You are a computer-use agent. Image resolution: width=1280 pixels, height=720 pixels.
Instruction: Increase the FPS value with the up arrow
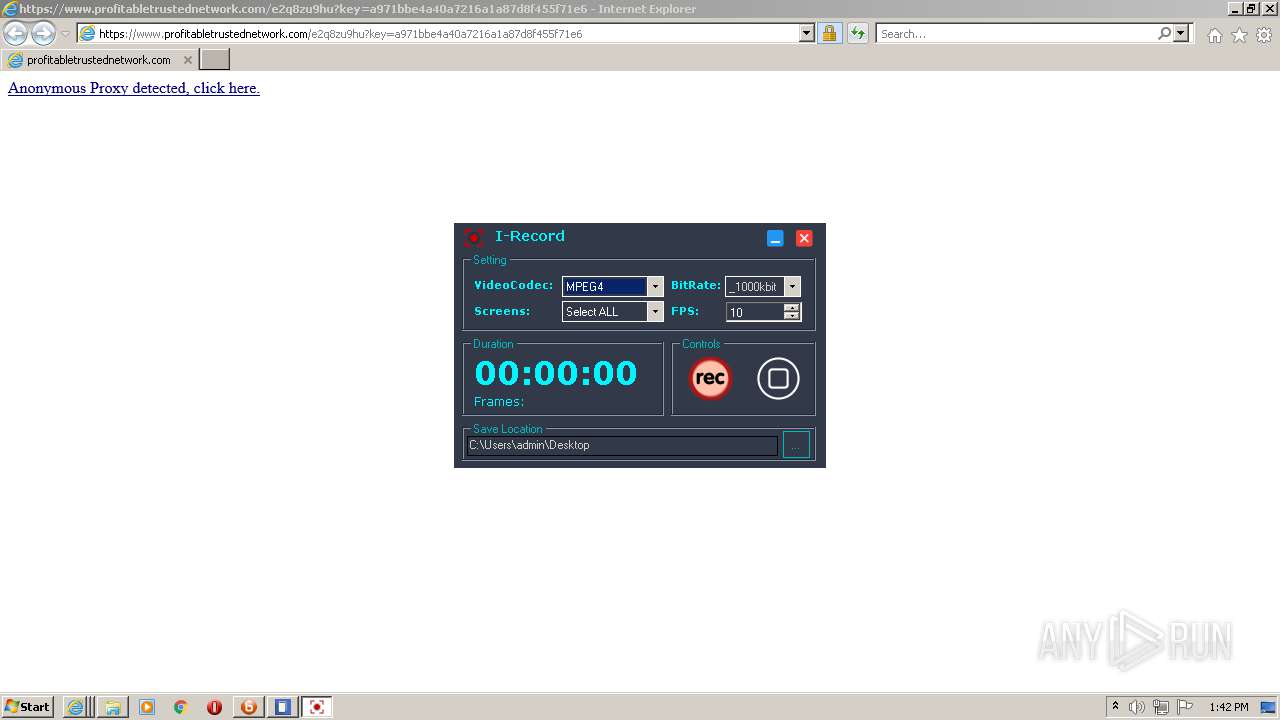pos(791,307)
